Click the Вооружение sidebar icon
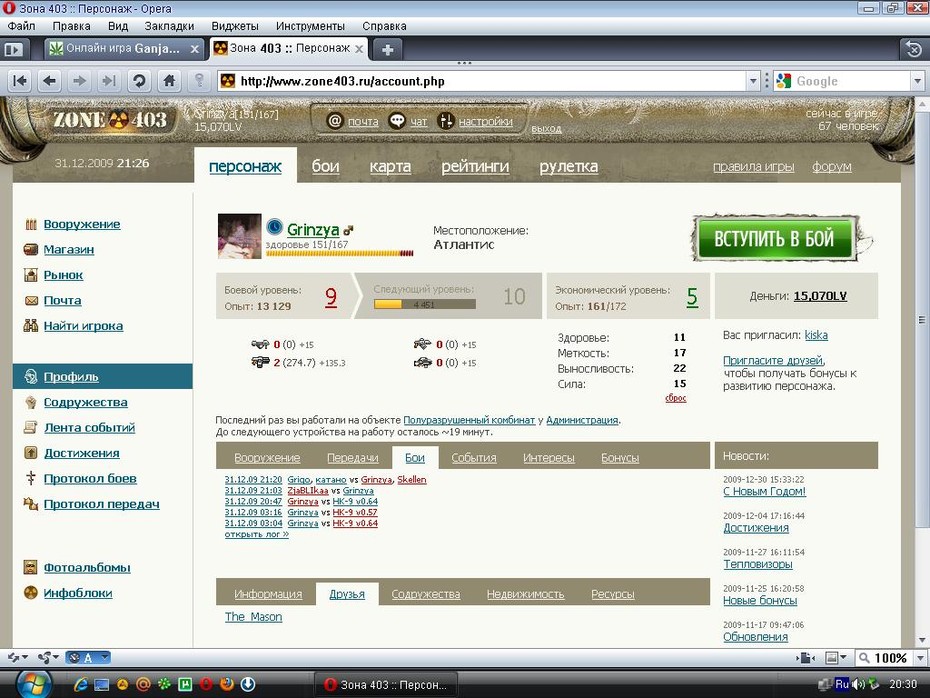This screenshot has width=930, height=698. (31, 224)
